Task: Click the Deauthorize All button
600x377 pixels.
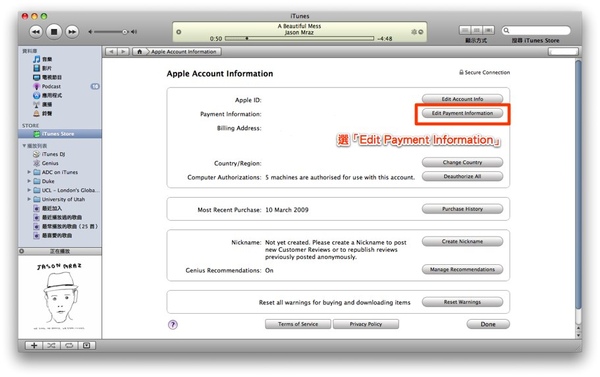Action: (x=462, y=176)
